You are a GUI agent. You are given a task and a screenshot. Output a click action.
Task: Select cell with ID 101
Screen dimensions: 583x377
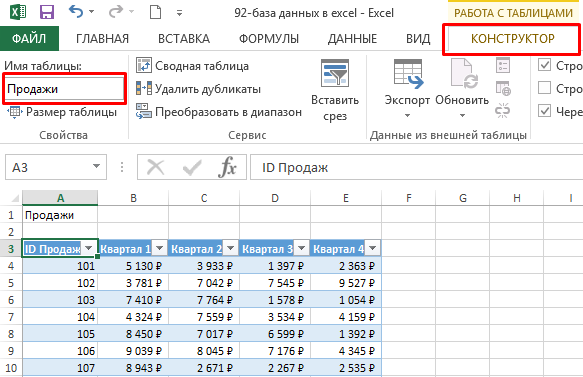click(x=60, y=266)
